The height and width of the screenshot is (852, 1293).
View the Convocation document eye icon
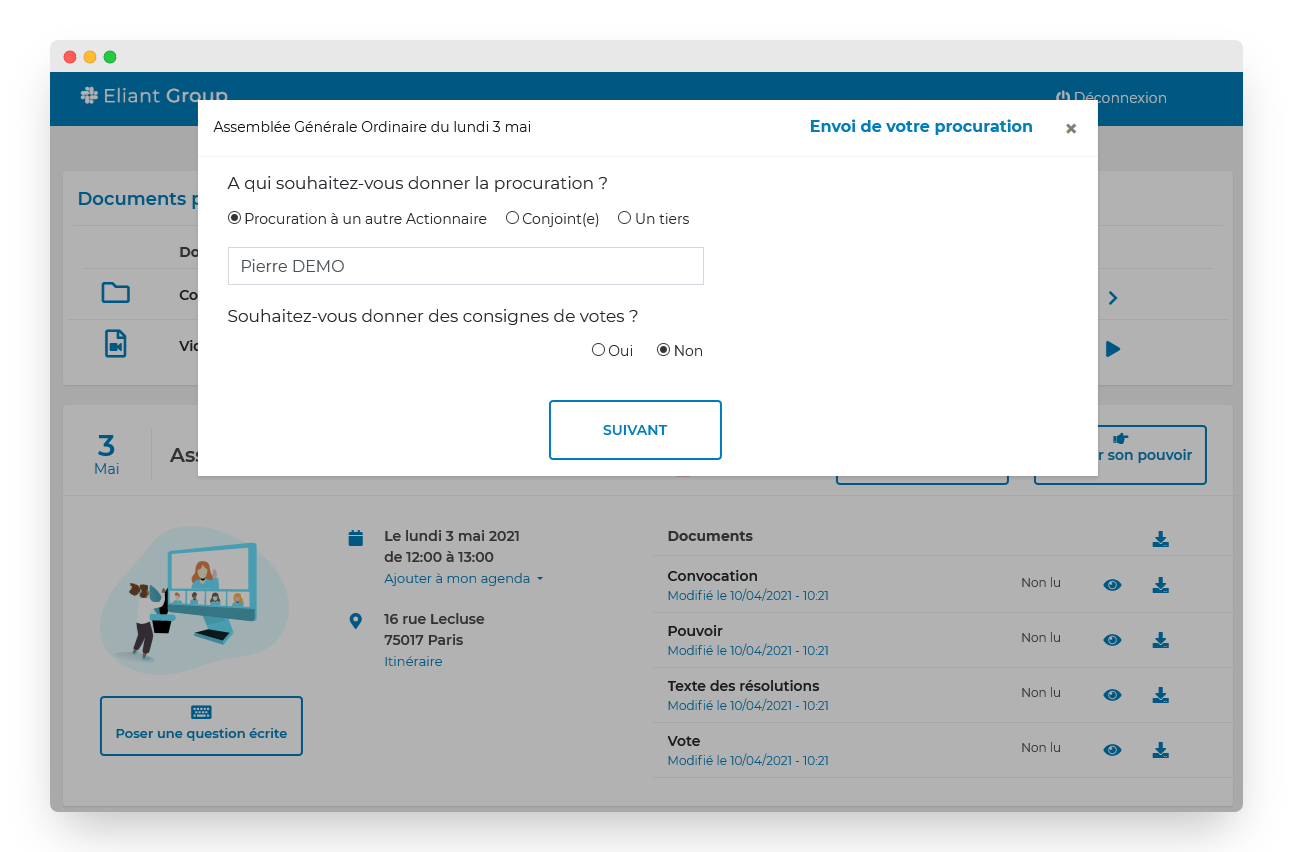tap(1112, 585)
